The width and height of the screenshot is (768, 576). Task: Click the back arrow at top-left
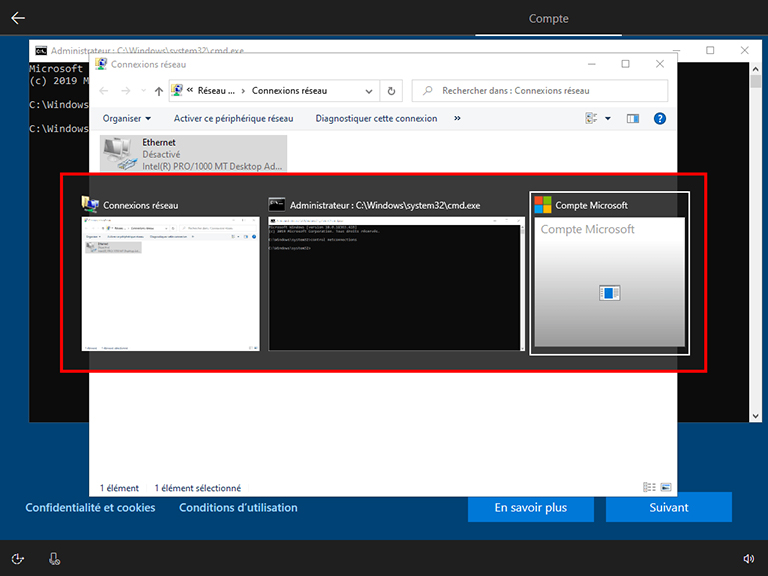point(18,18)
